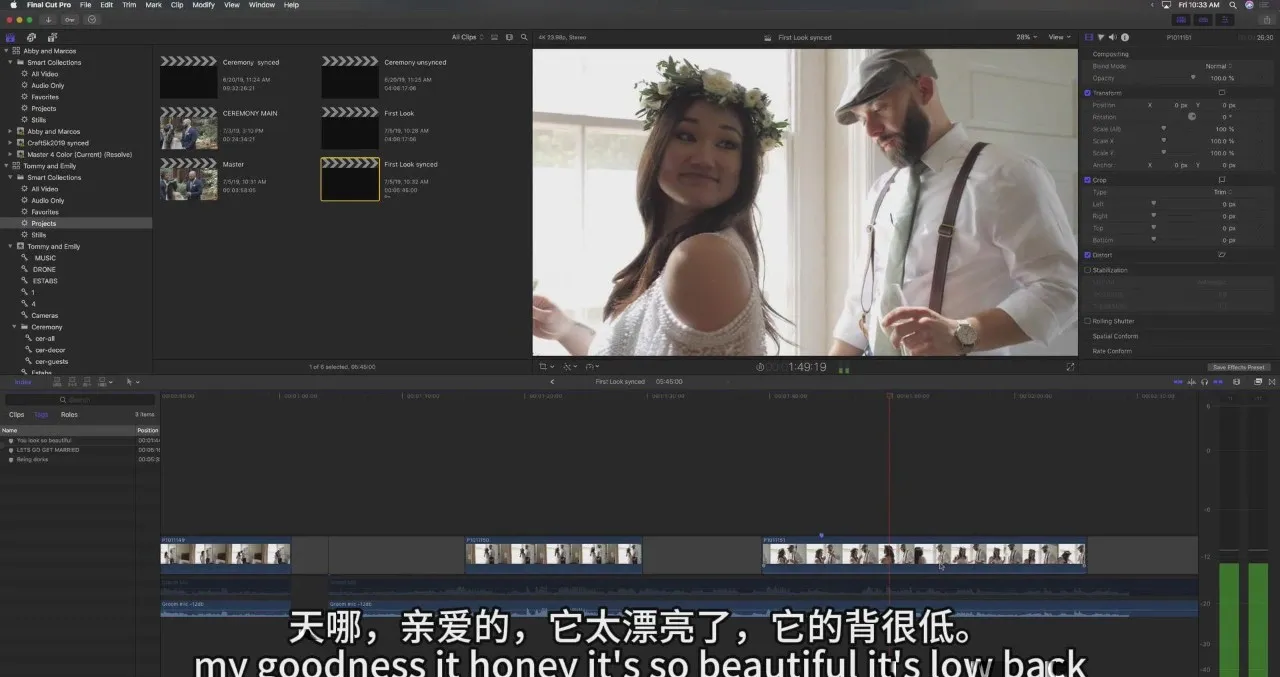The width and height of the screenshot is (1280, 677).
Task: Select the DRONE keyword collection
Action: coord(44,270)
